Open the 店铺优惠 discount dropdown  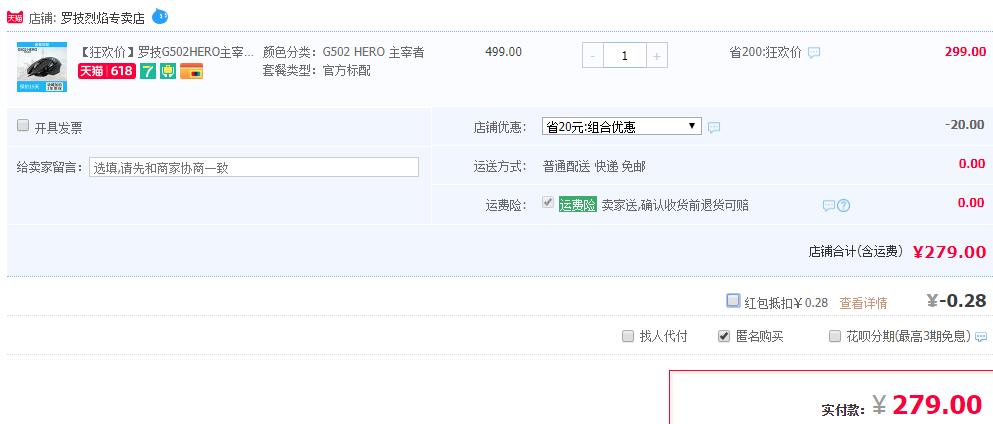(x=621, y=126)
